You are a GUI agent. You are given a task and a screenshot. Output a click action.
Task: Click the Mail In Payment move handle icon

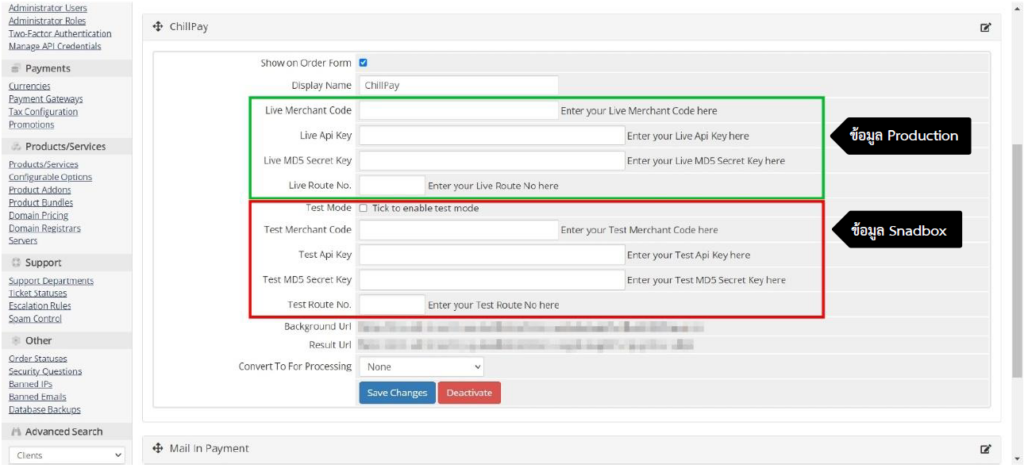coord(157,448)
